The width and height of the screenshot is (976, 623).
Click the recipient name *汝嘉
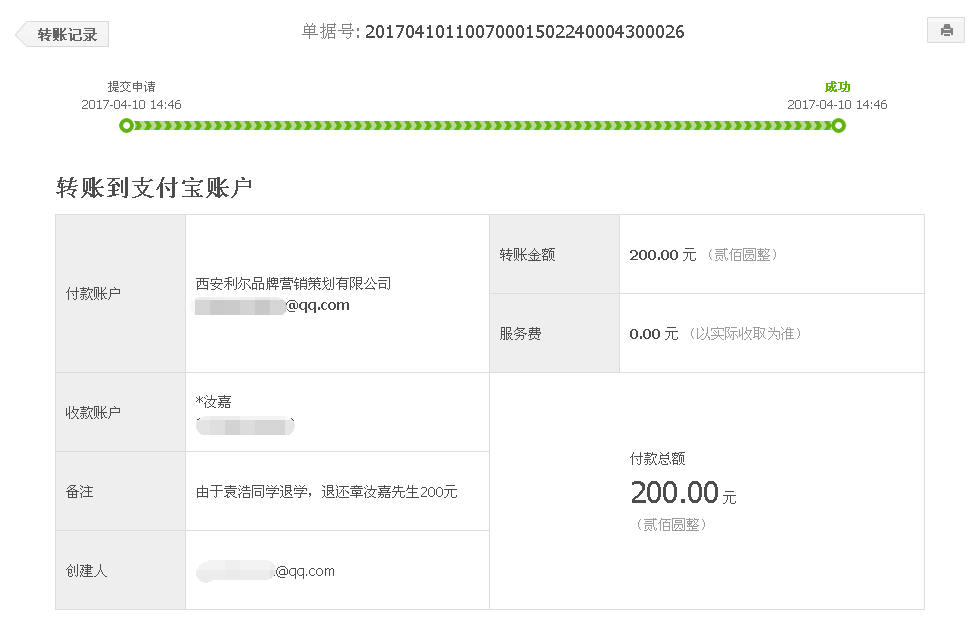[214, 402]
